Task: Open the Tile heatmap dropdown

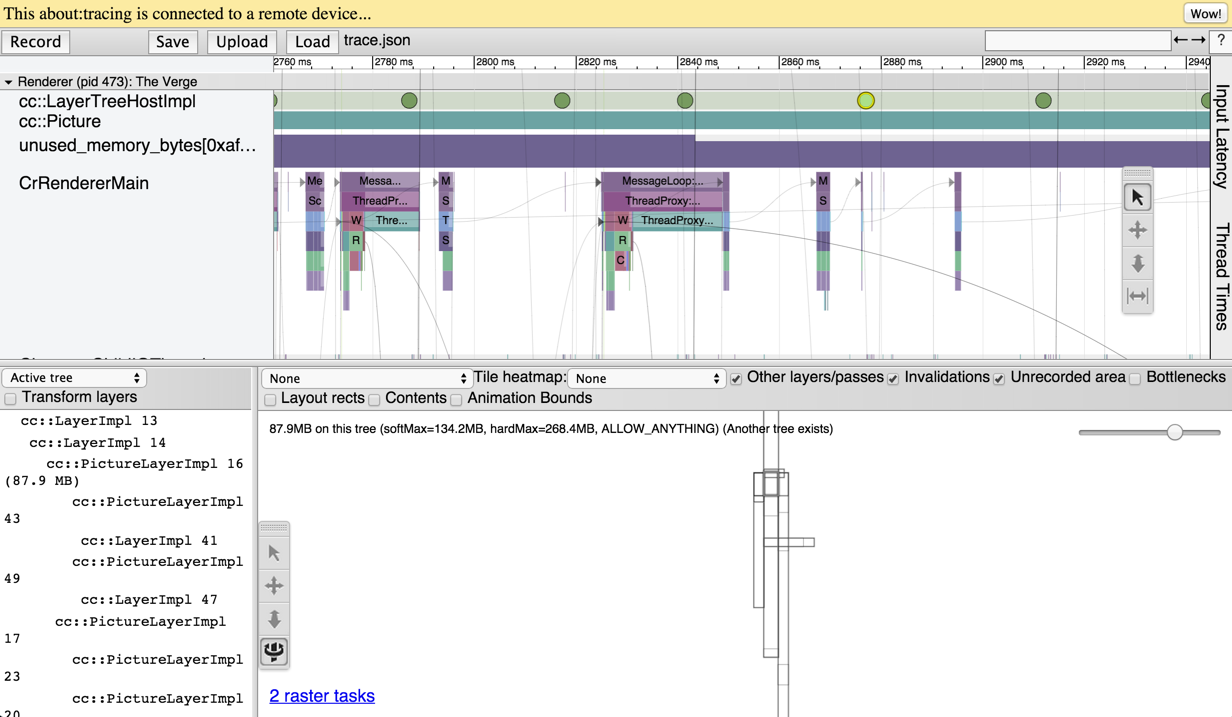Action: point(647,379)
